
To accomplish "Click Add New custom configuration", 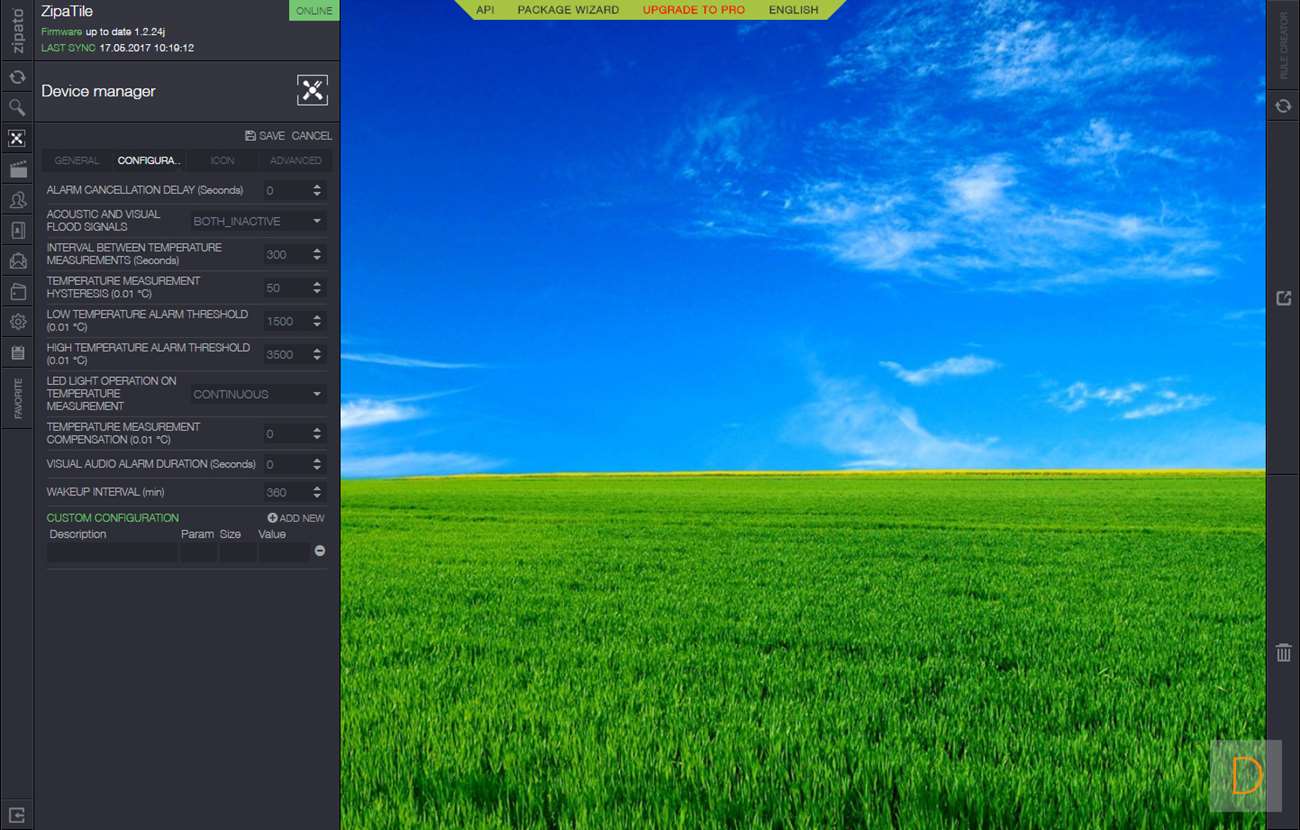I will 296,518.
